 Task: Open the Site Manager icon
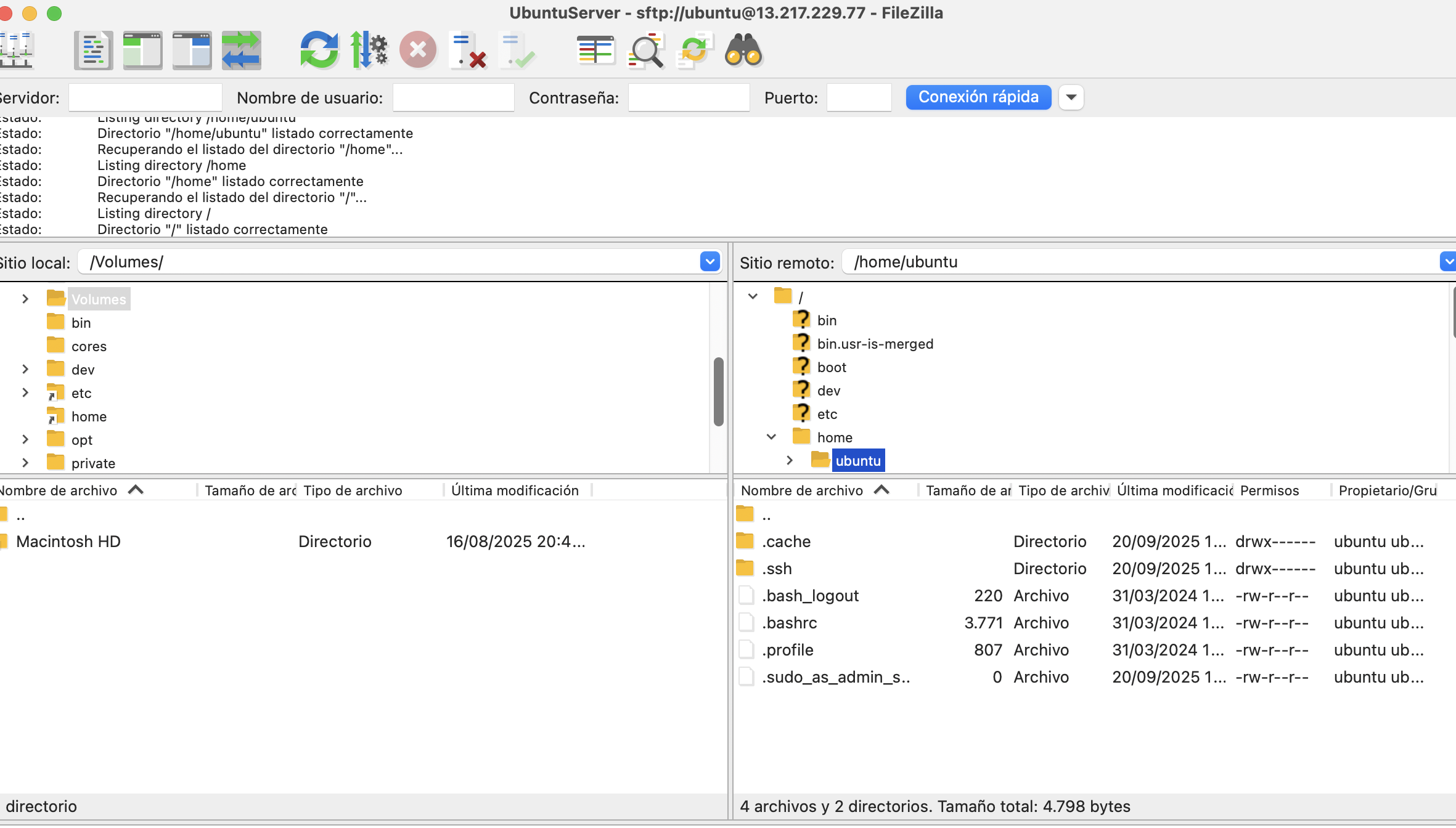pos(16,50)
